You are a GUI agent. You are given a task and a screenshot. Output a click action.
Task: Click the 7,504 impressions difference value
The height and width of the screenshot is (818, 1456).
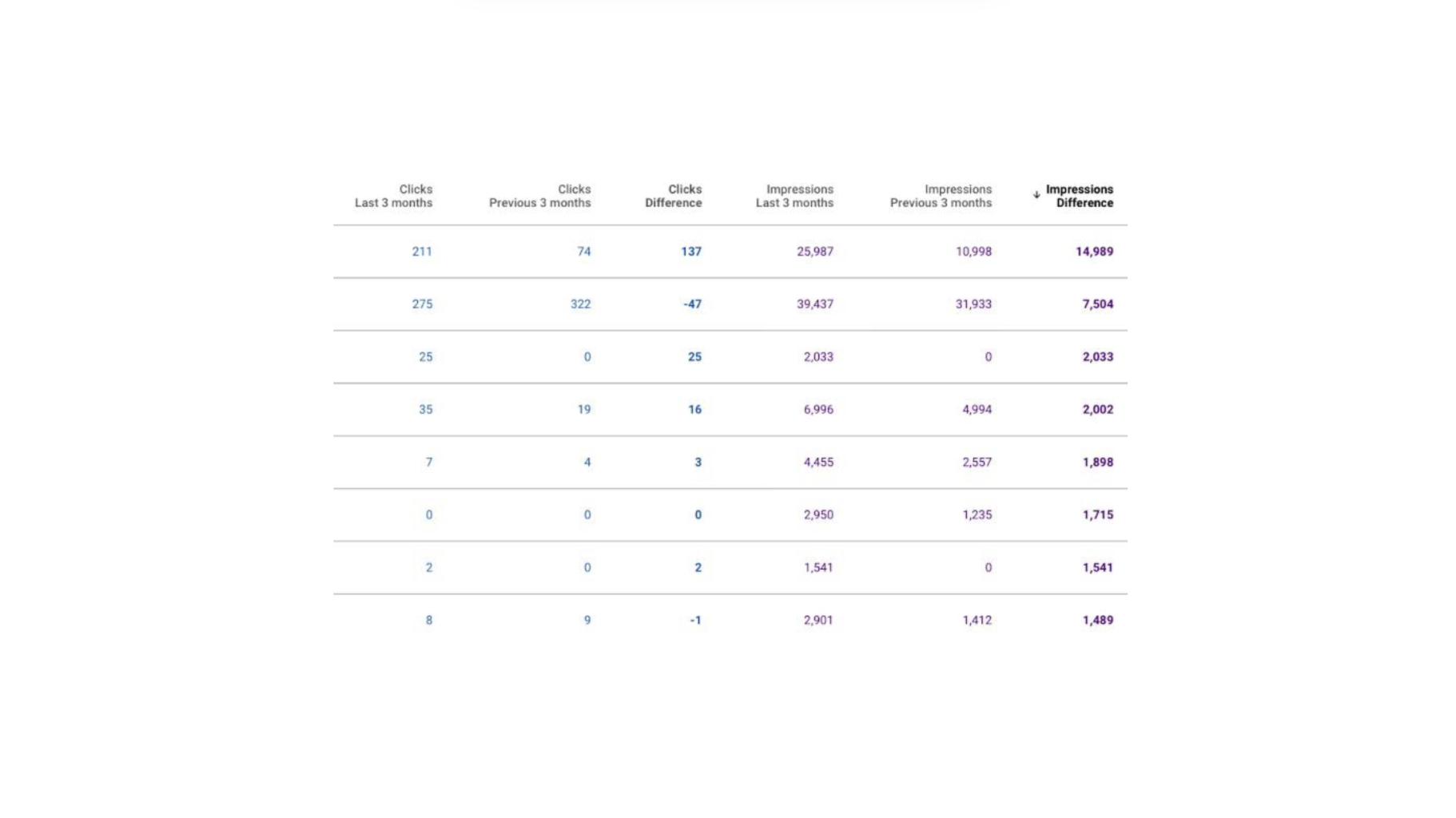coord(1097,304)
